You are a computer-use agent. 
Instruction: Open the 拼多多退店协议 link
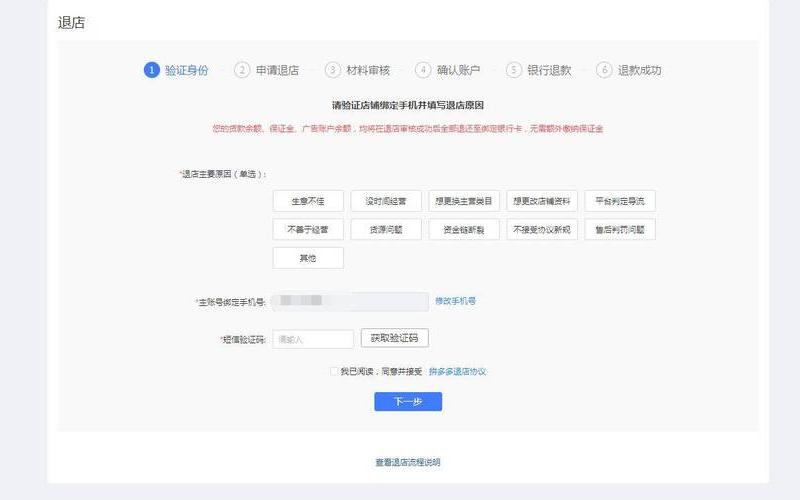[458, 371]
